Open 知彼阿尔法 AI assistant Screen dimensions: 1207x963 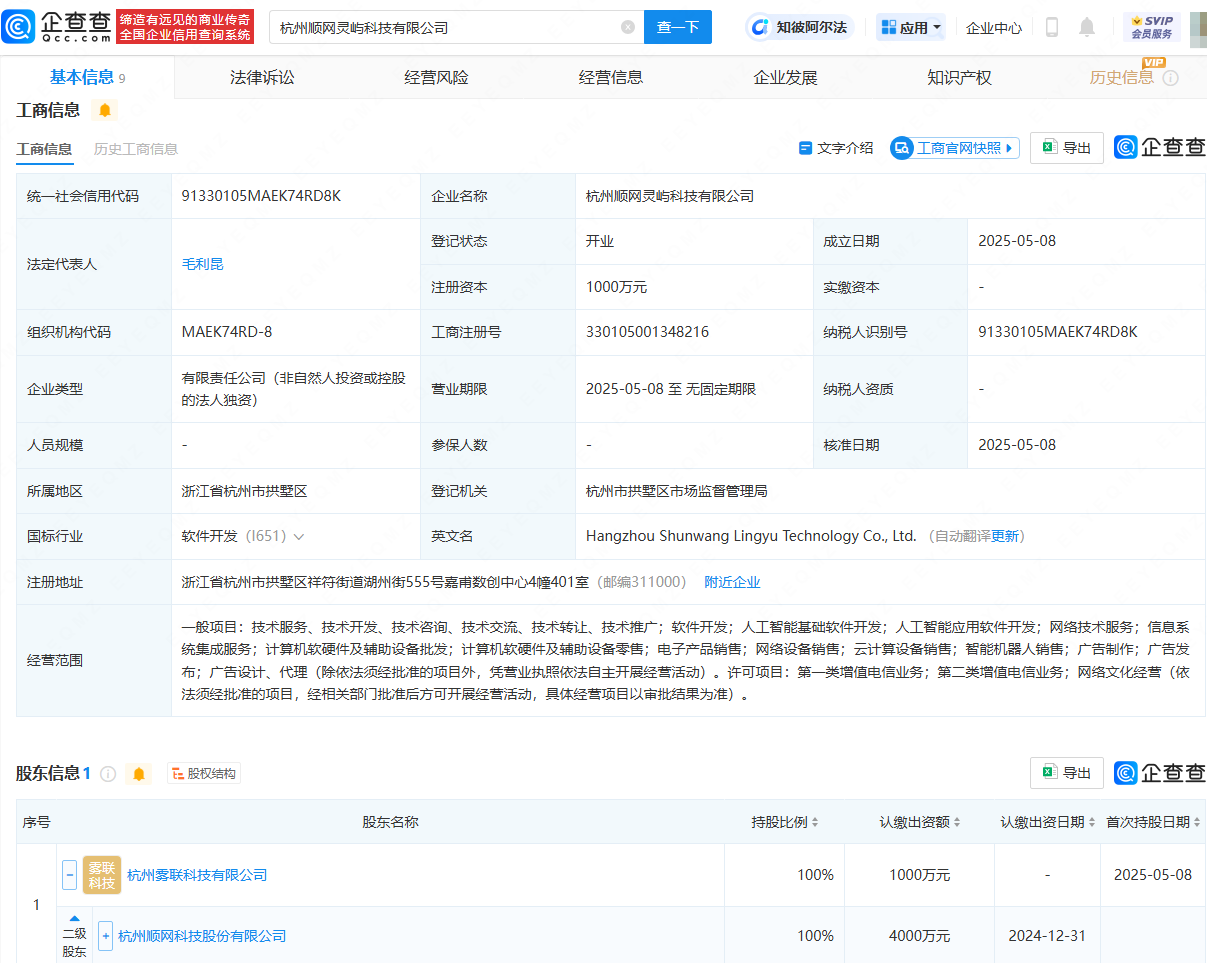(x=799, y=27)
